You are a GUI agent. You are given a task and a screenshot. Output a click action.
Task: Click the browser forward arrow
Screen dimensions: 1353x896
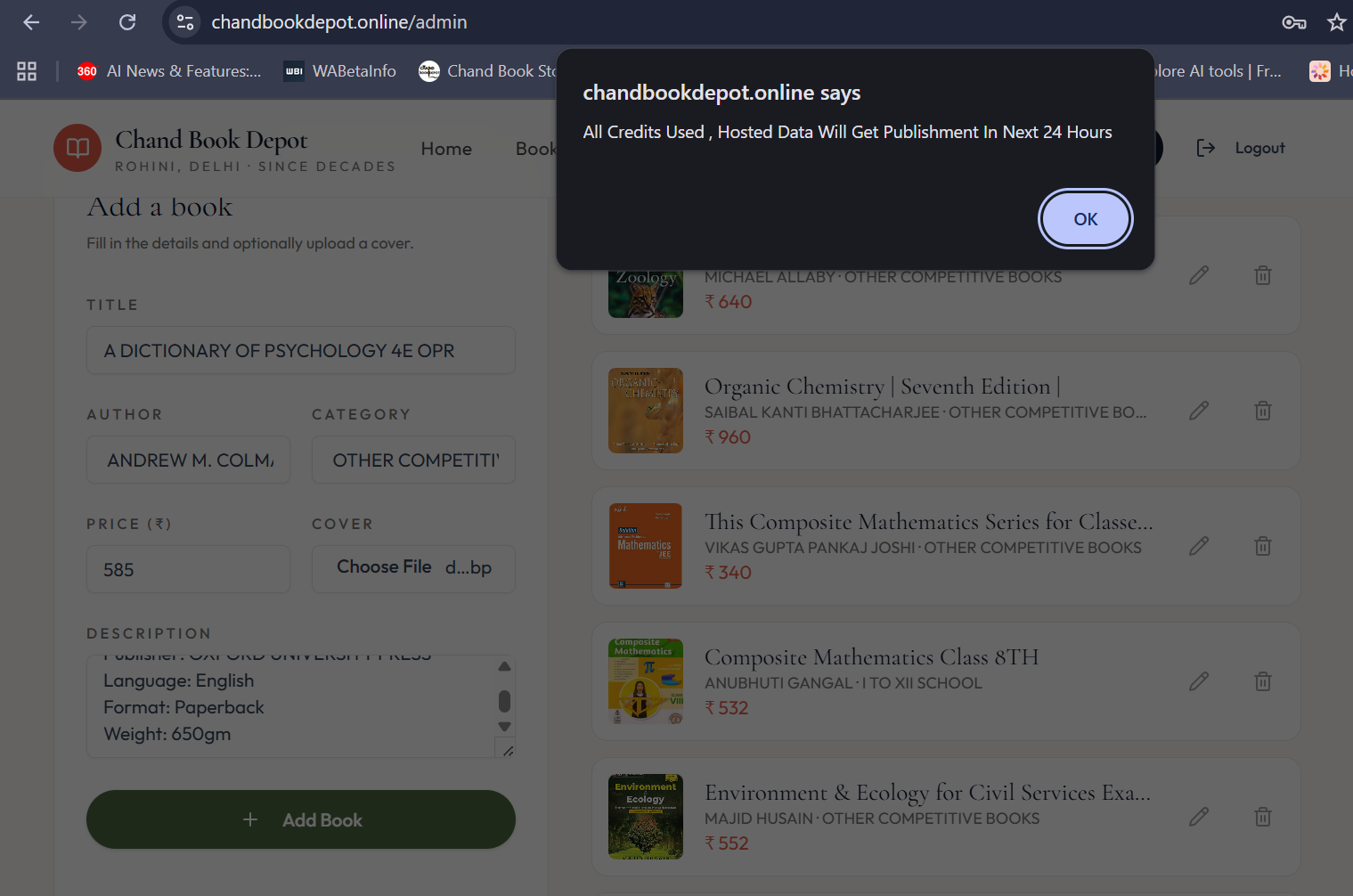click(79, 22)
